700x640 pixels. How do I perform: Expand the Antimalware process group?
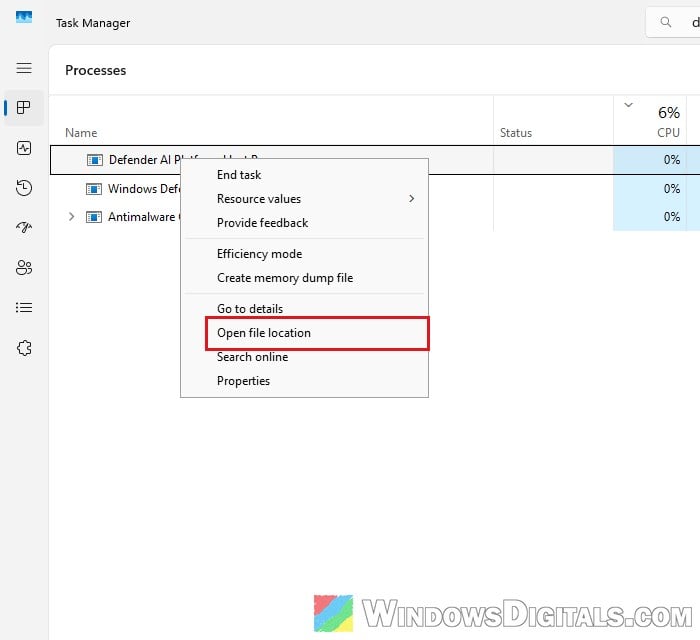[x=71, y=217]
